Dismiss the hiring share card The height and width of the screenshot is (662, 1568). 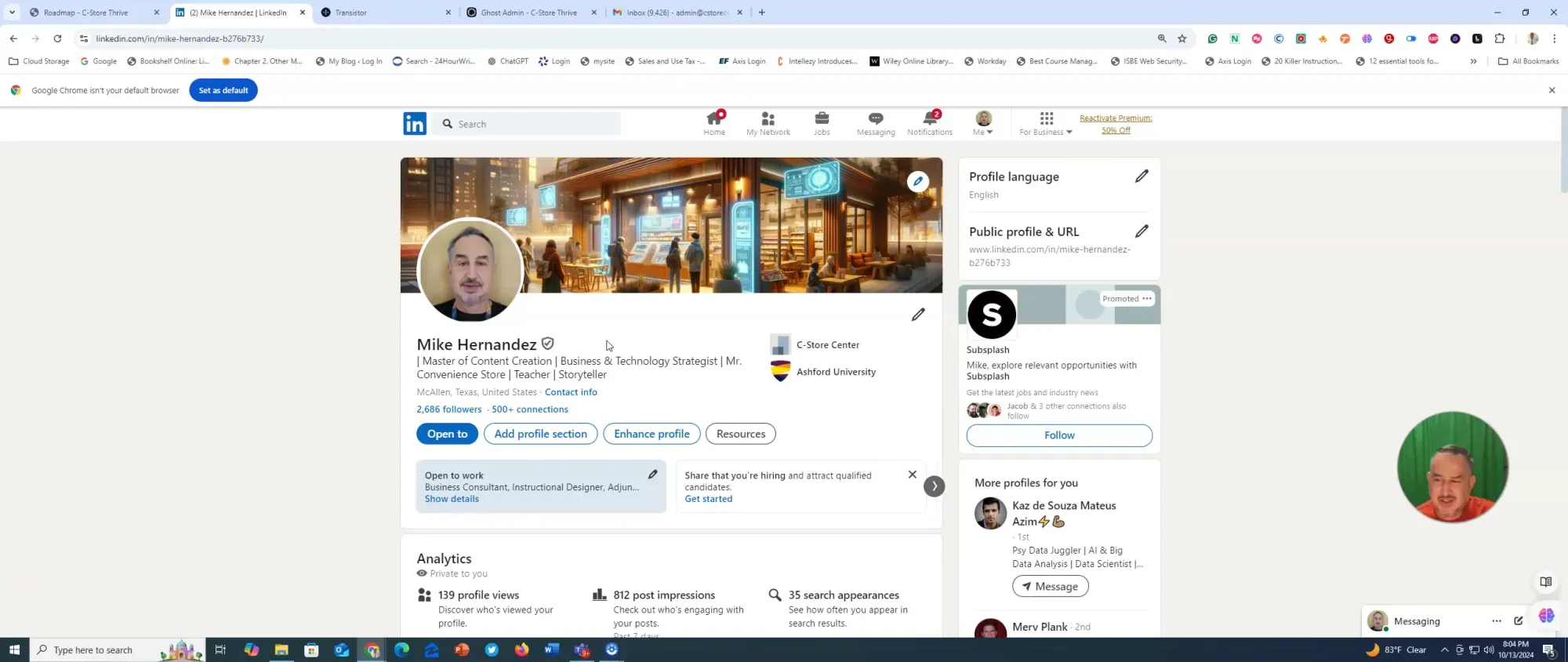(x=912, y=475)
